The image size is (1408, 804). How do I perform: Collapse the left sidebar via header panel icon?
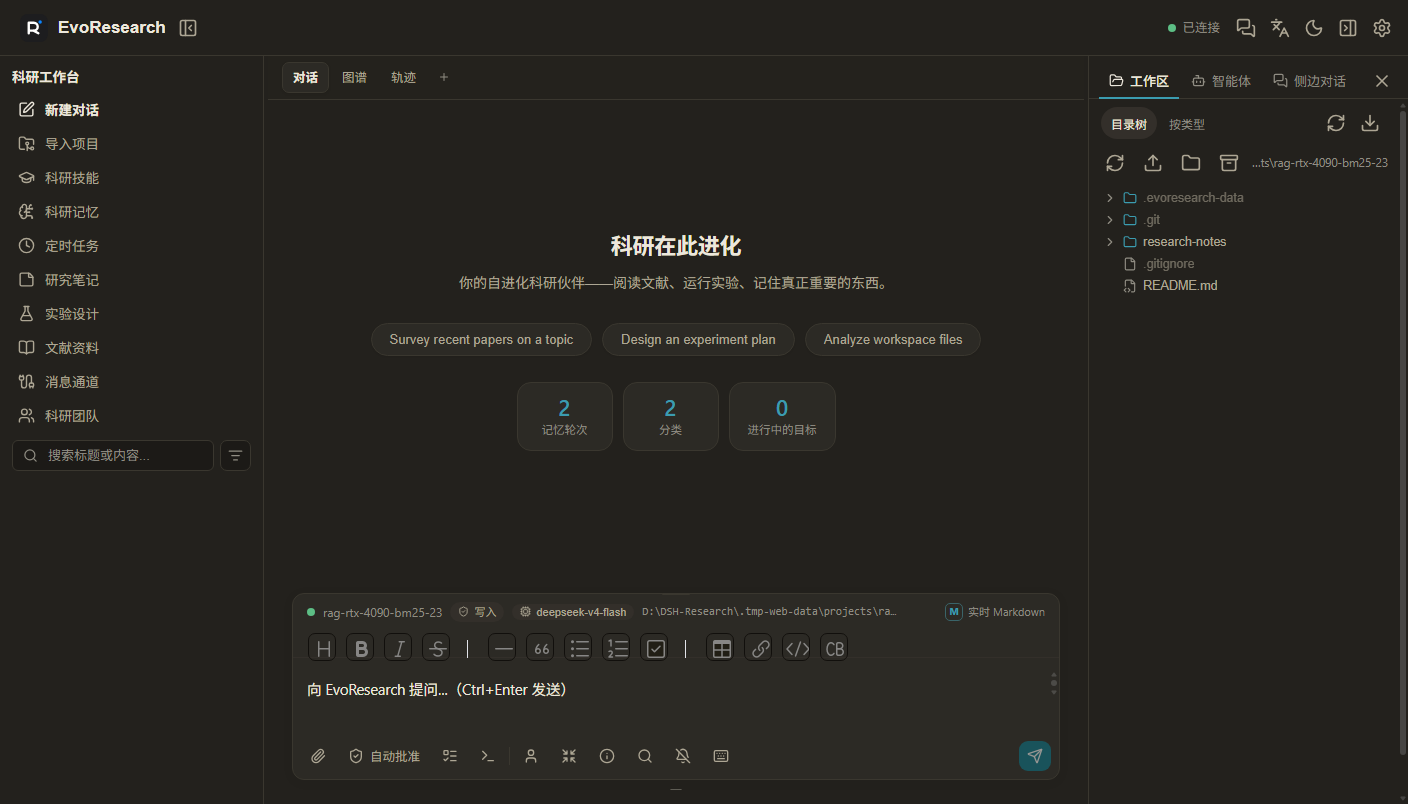coord(188,28)
